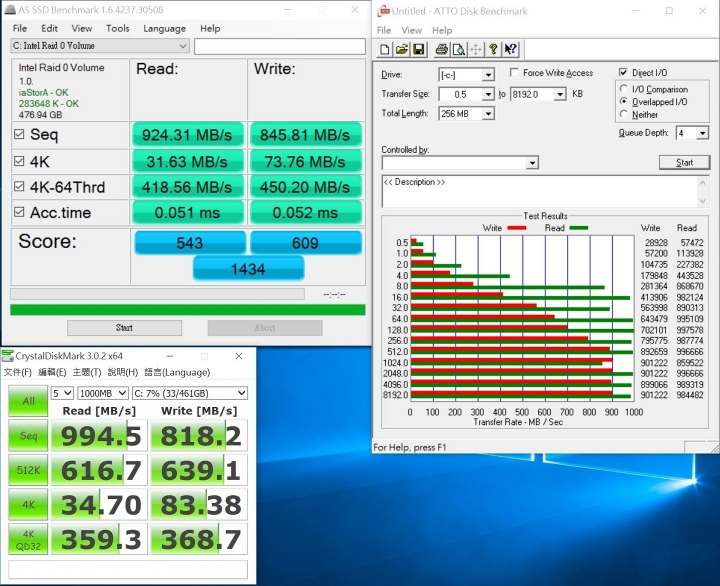This screenshot has width=720, height=586.
Task: Click the context help arrow icon in ATTO
Action: point(511,49)
